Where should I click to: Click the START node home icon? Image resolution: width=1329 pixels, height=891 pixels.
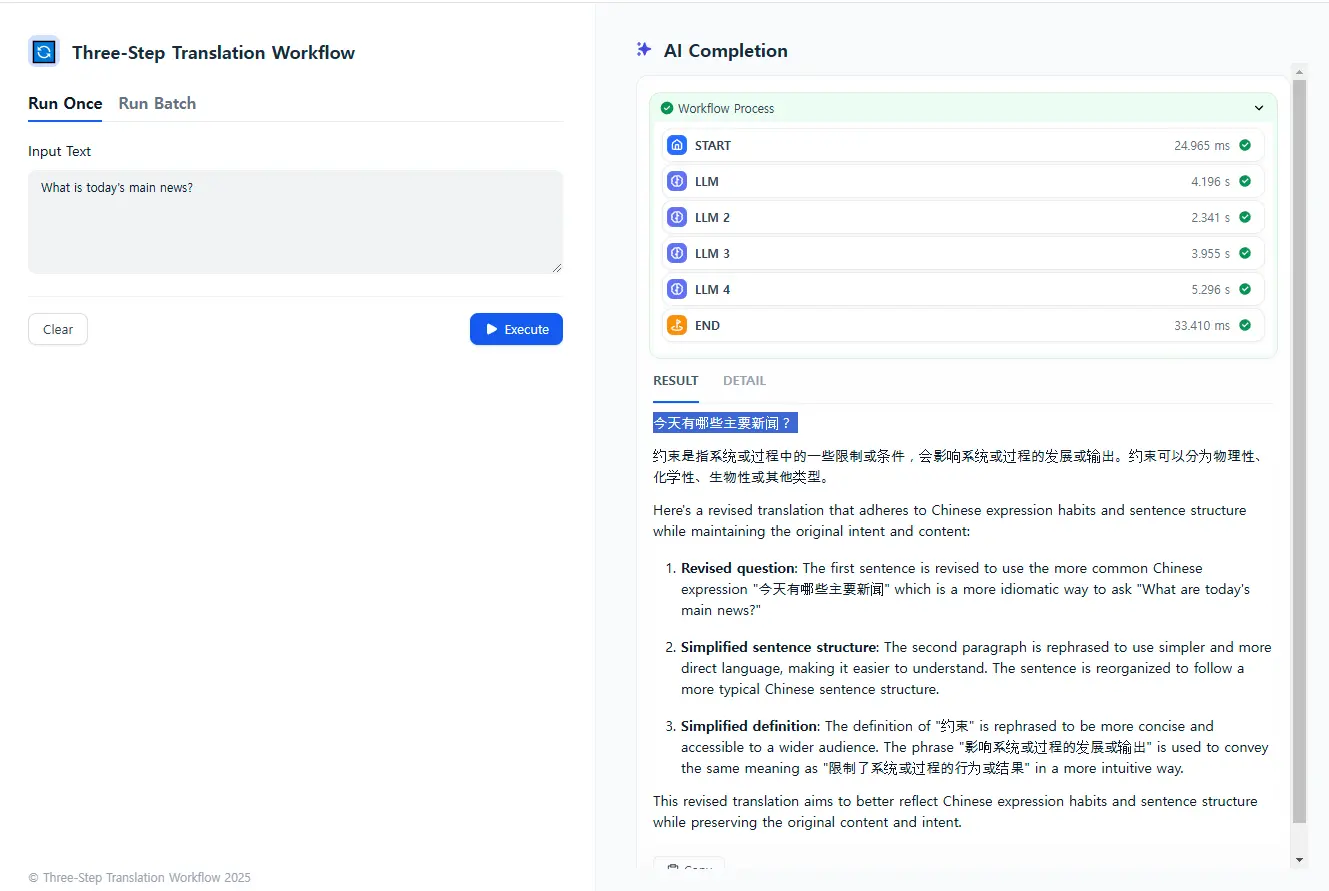(677, 145)
